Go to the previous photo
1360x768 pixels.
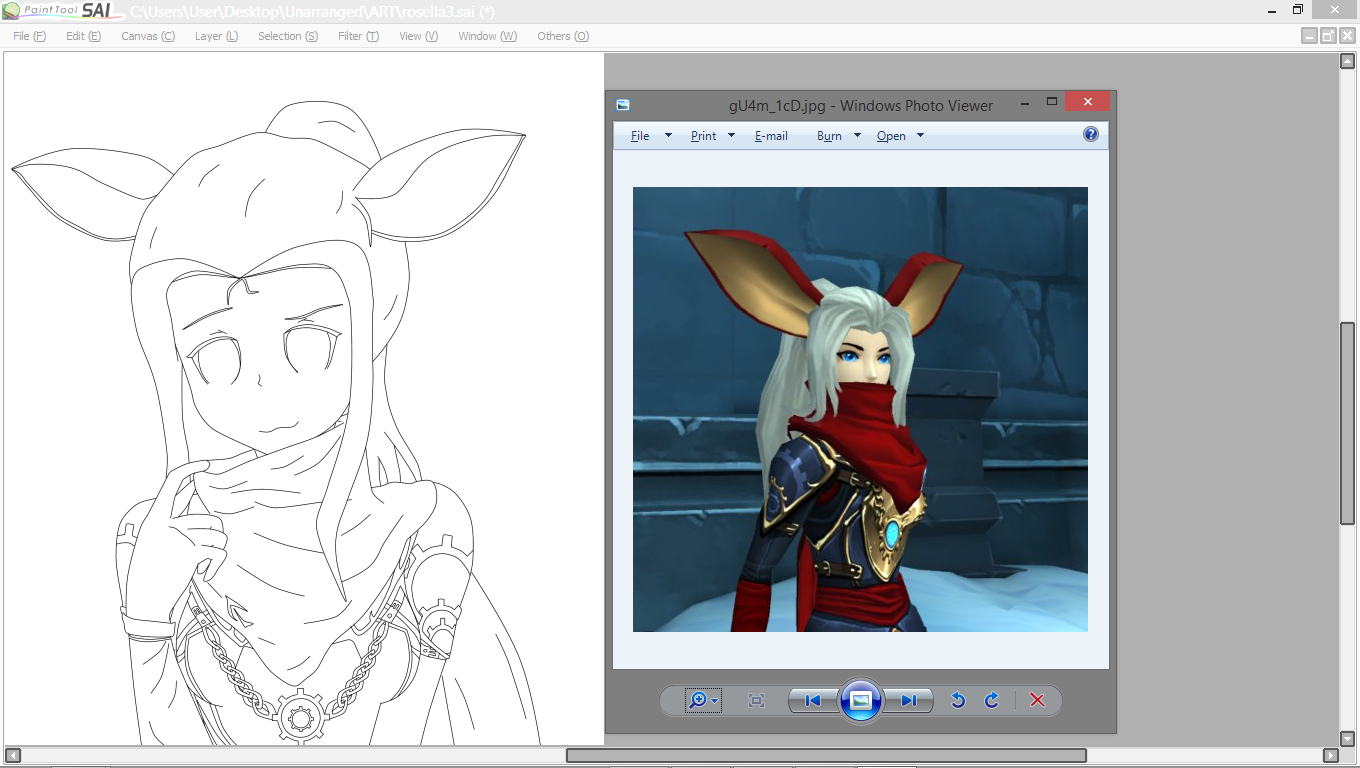tap(813, 700)
